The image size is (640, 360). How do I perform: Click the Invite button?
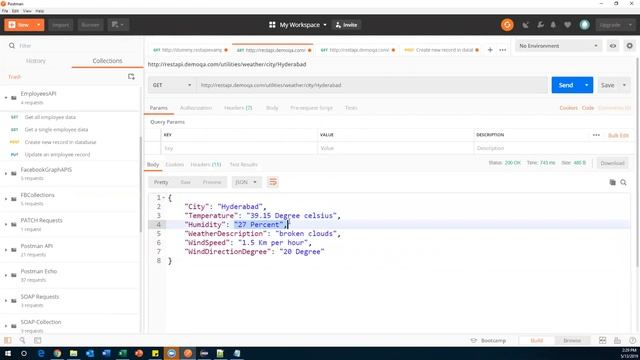click(x=347, y=25)
